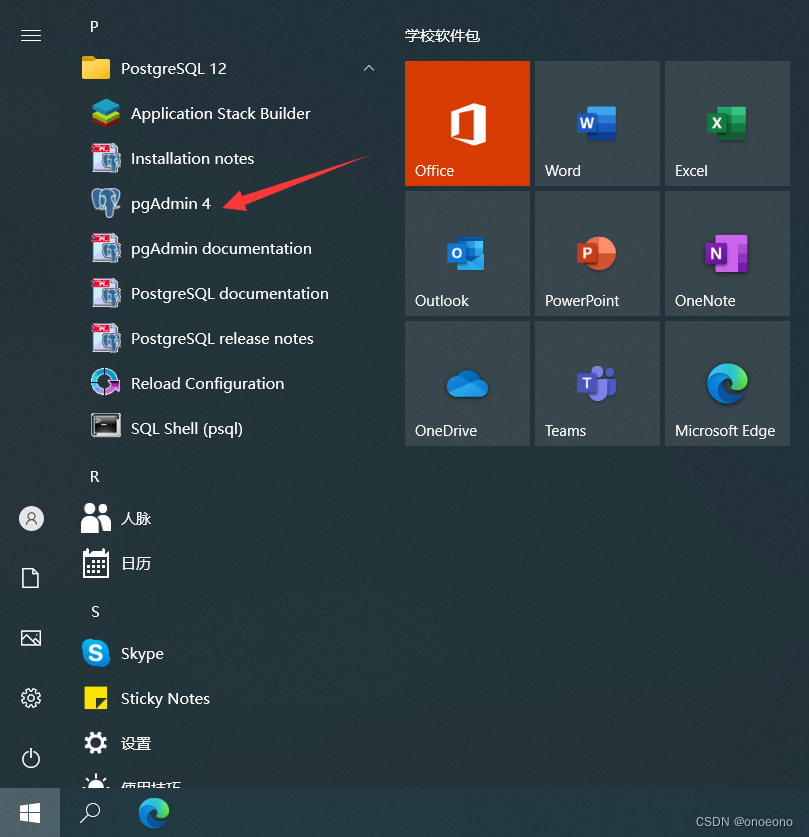Launch Application Stack Builder by its label
The height and width of the screenshot is (837, 809).
[x=220, y=114]
